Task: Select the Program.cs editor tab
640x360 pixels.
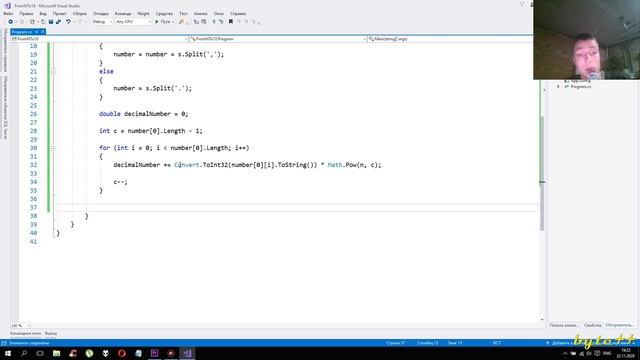Action: [x=22, y=32]
